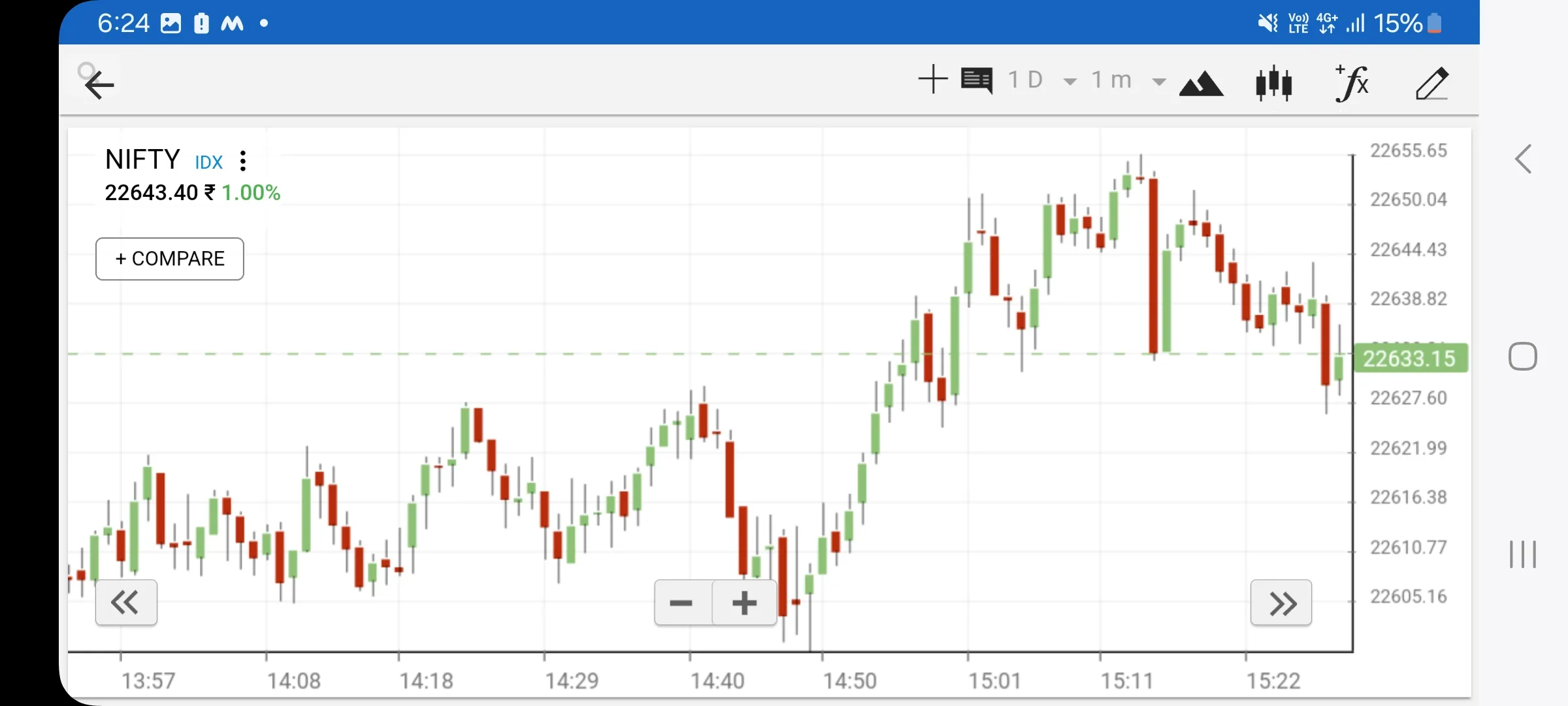Open the drawing pencil tool

1432,83
